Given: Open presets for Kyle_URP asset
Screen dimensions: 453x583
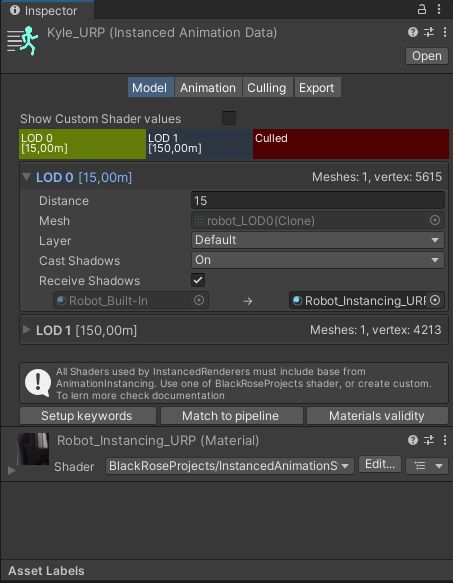Looking at the screenshot, I should (429, 32).
